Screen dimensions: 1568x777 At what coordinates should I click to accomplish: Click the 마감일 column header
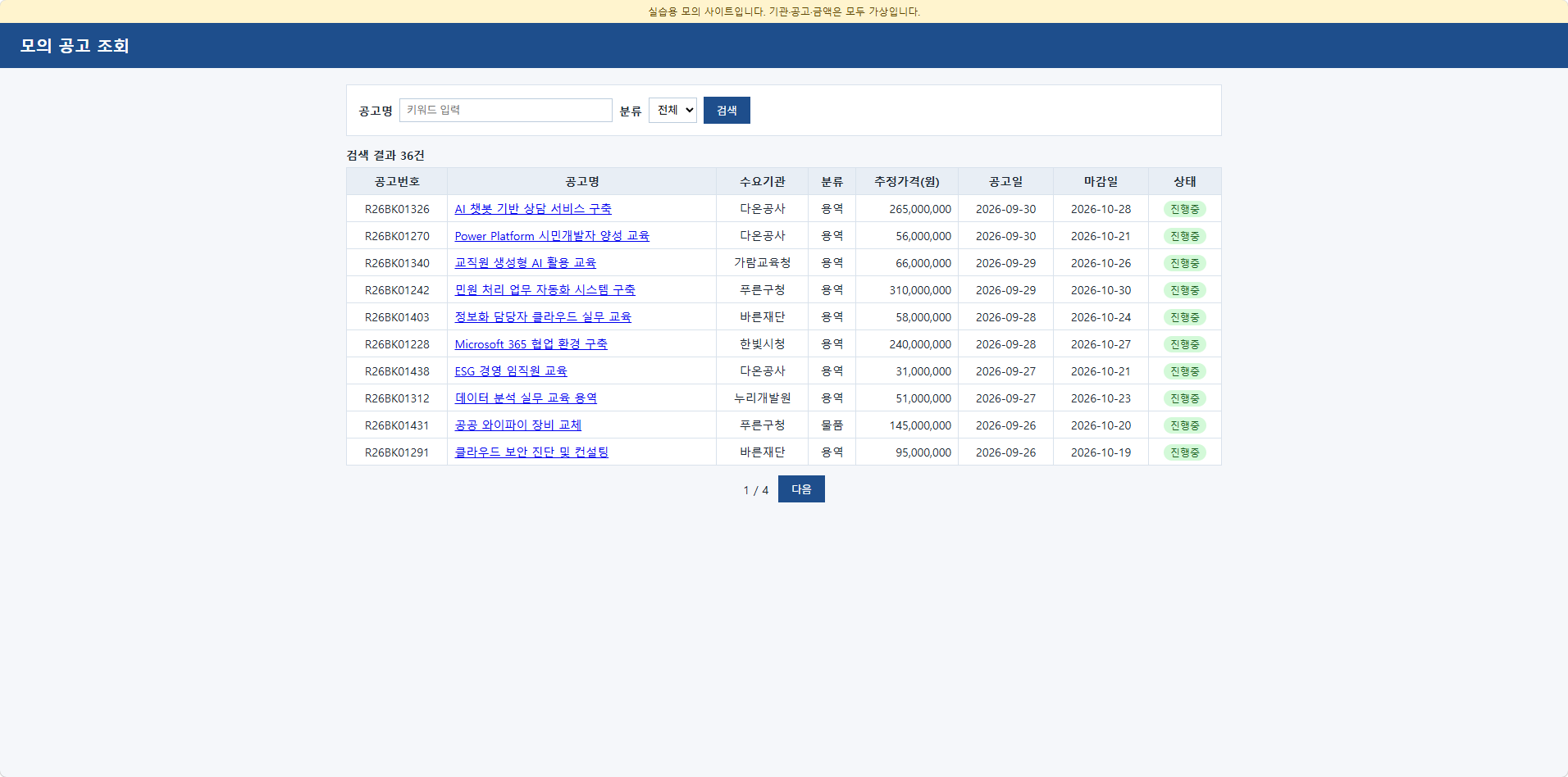1101,181
